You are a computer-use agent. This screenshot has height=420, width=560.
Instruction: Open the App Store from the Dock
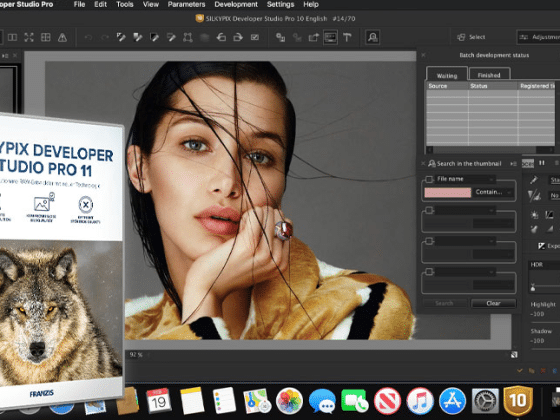[x=452, y=400]
